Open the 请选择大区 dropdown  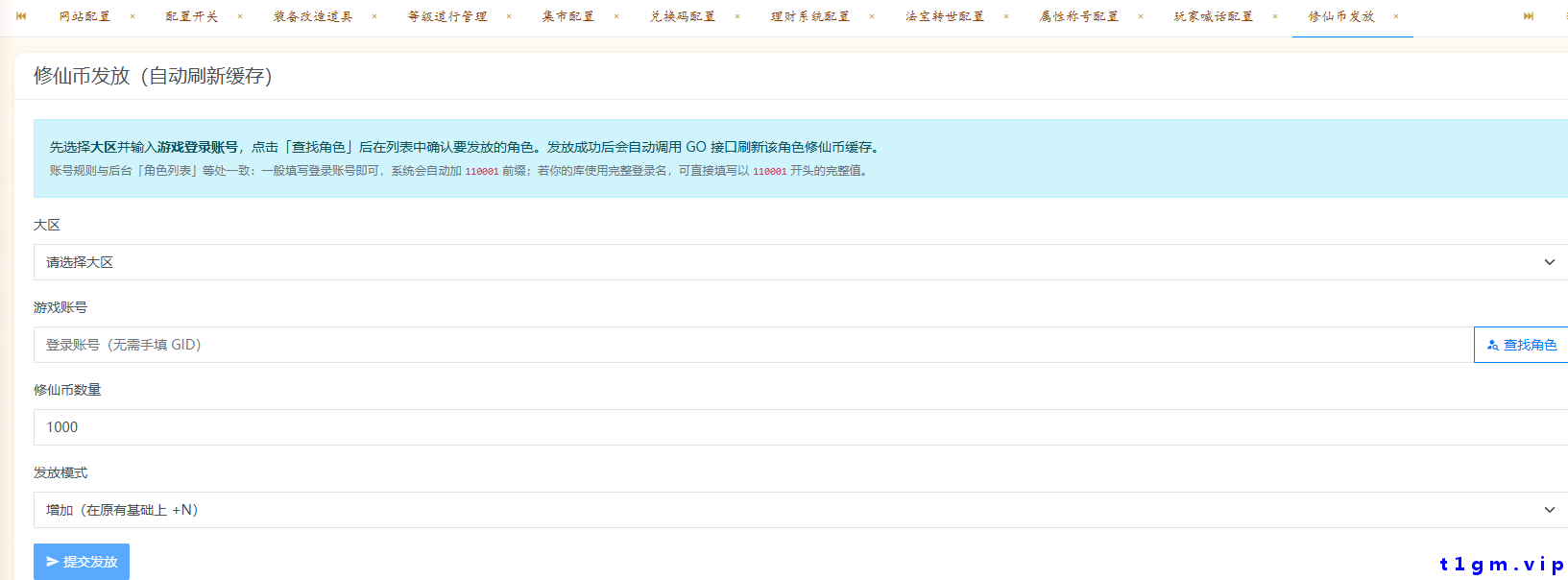pyautogui.click(x=801, y=262)
